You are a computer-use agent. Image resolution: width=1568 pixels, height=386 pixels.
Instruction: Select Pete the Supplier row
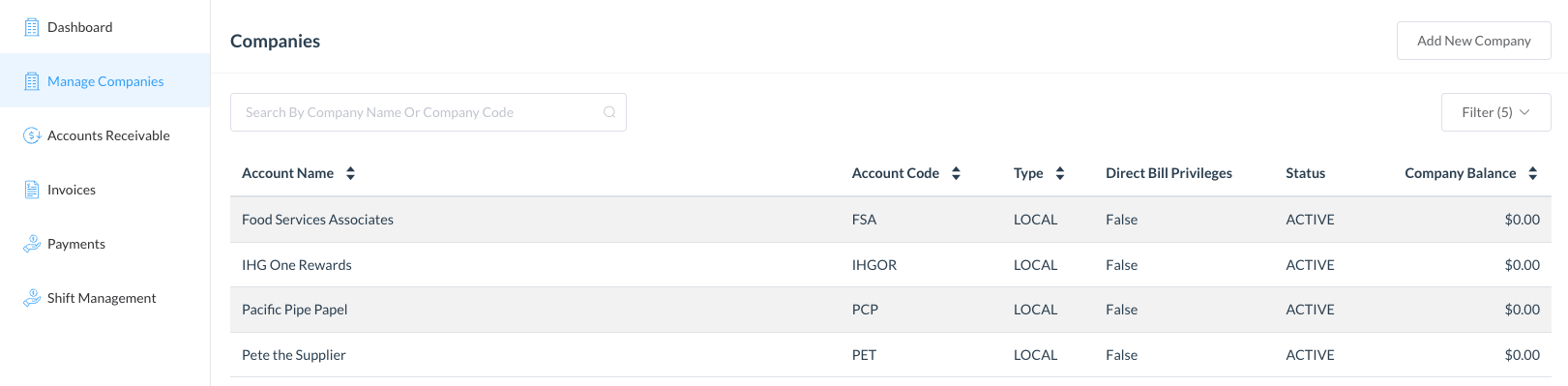pos(890,355)
